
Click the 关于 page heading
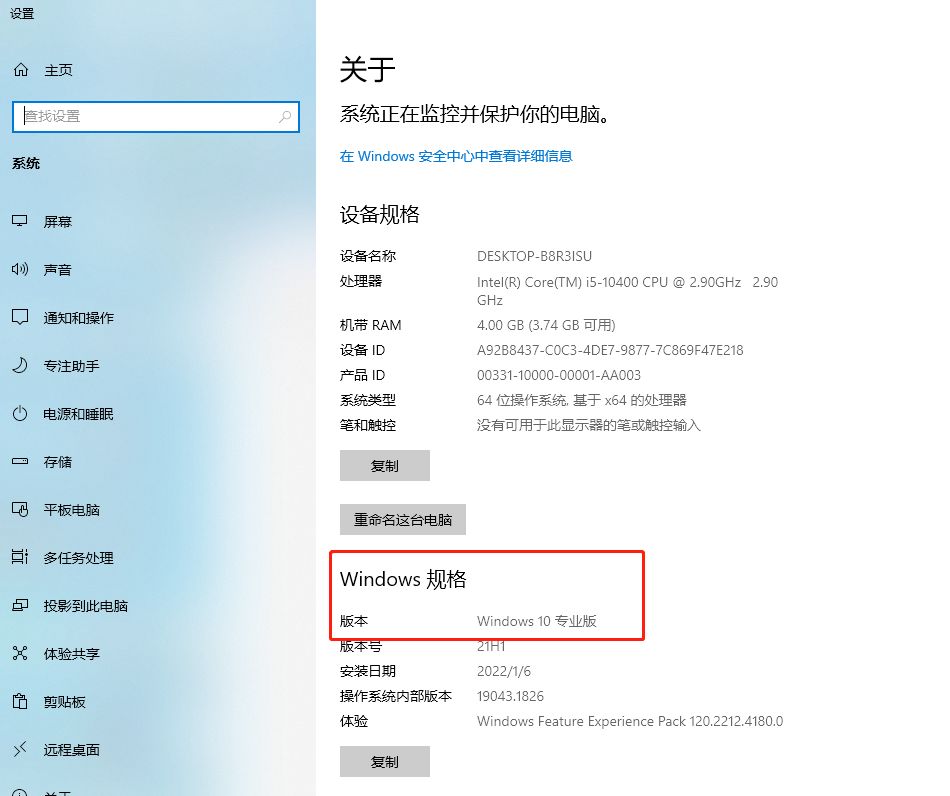click(367, 69)
